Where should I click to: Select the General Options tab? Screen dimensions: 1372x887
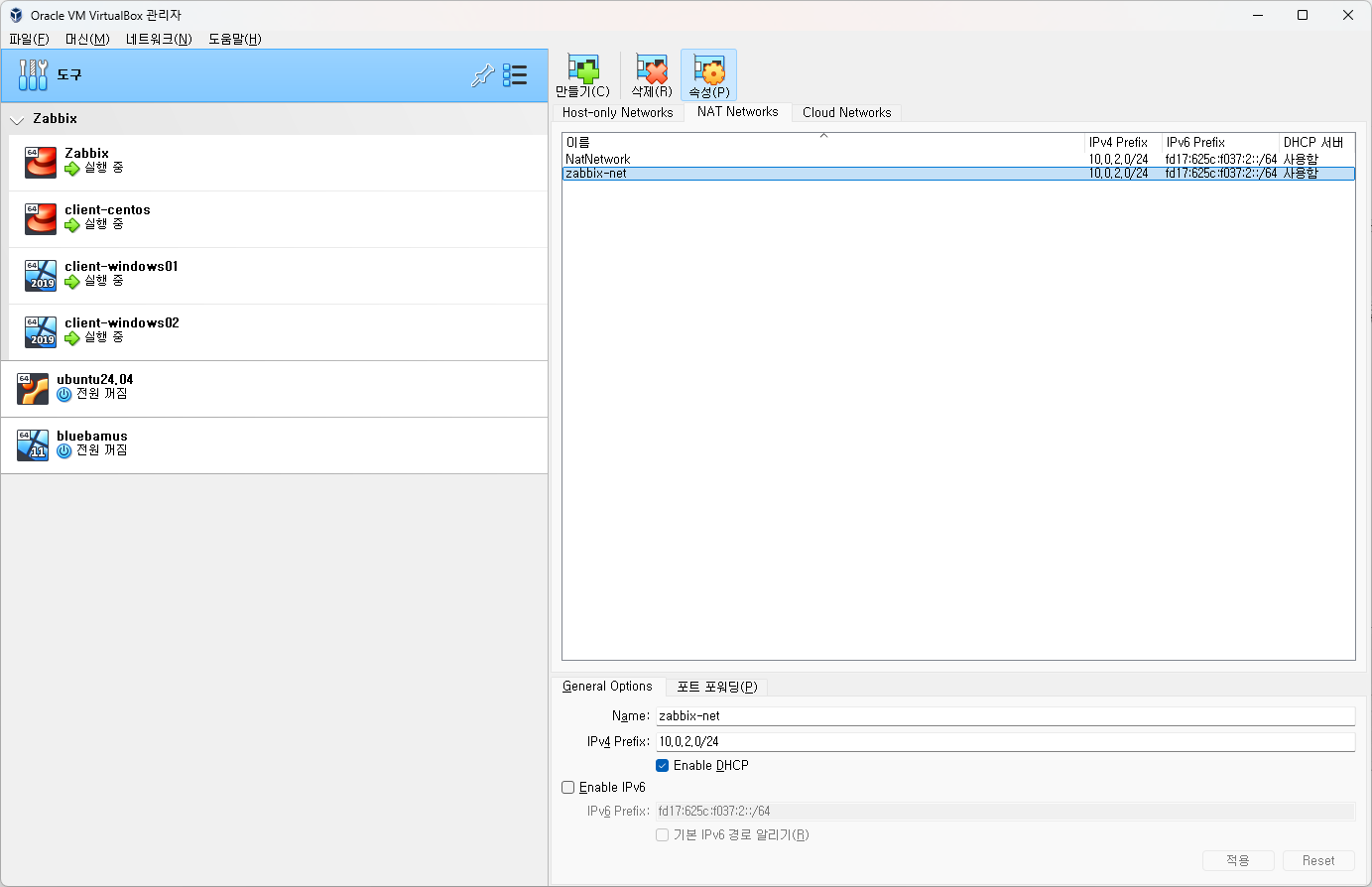point(607,686)
